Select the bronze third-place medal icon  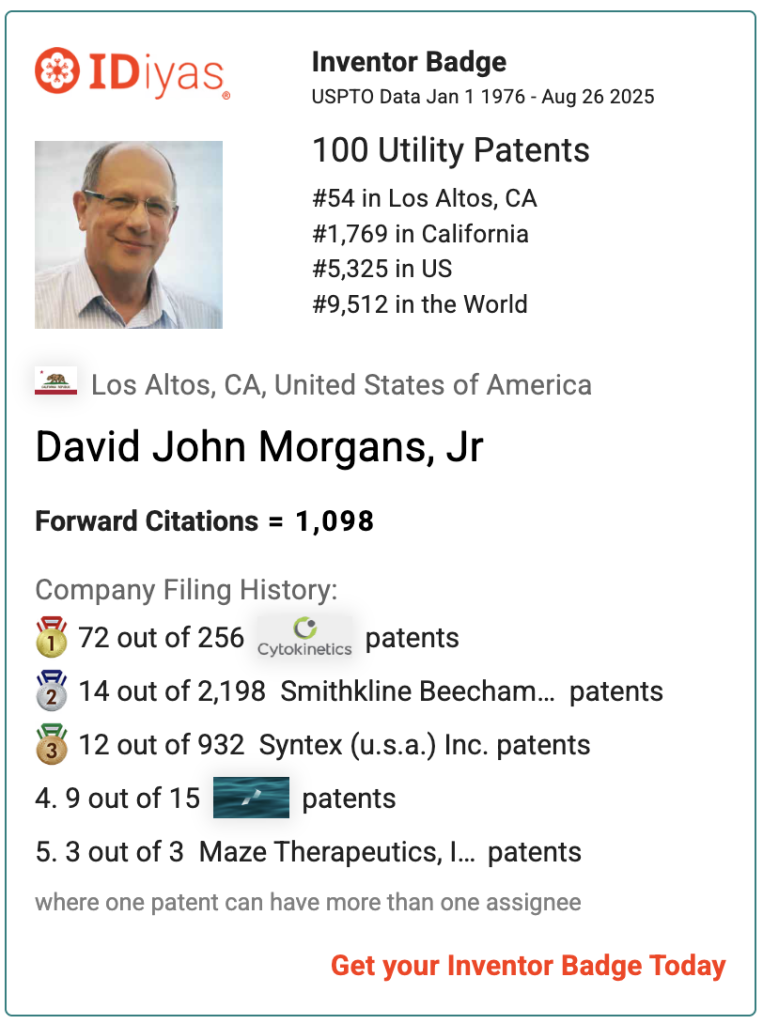pos(52,743)
